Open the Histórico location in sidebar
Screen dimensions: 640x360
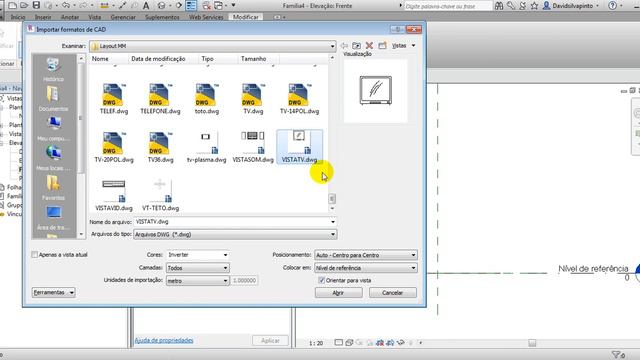53,70
